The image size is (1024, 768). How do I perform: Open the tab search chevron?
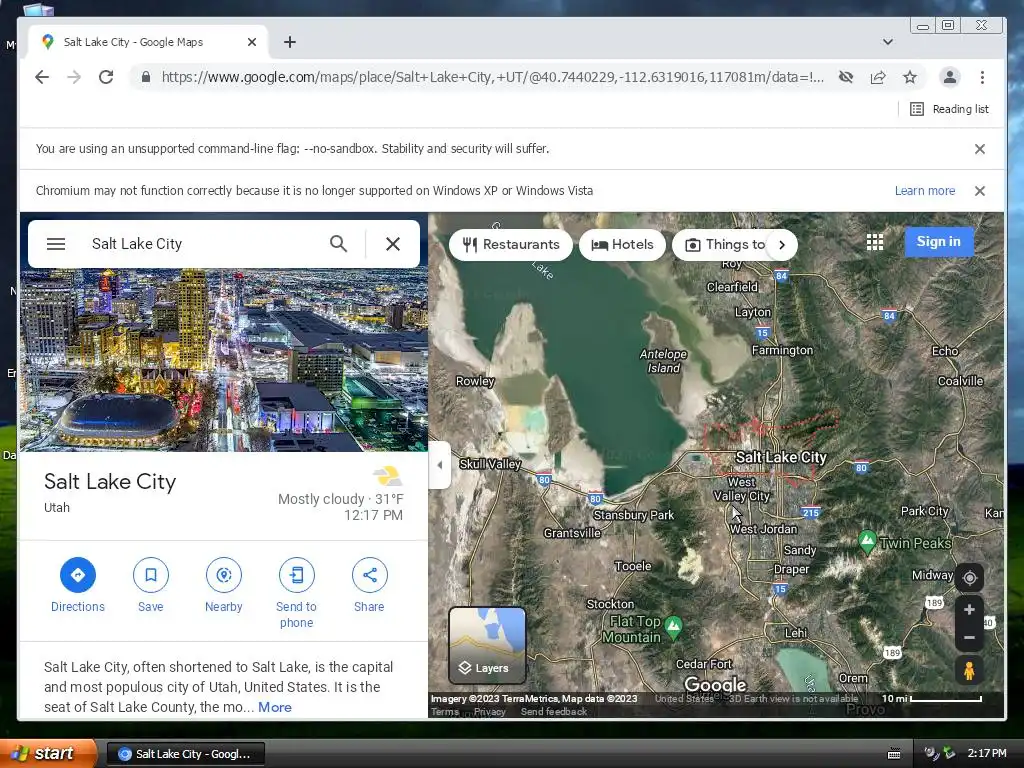pyautogui.click(x=888, y=42)
